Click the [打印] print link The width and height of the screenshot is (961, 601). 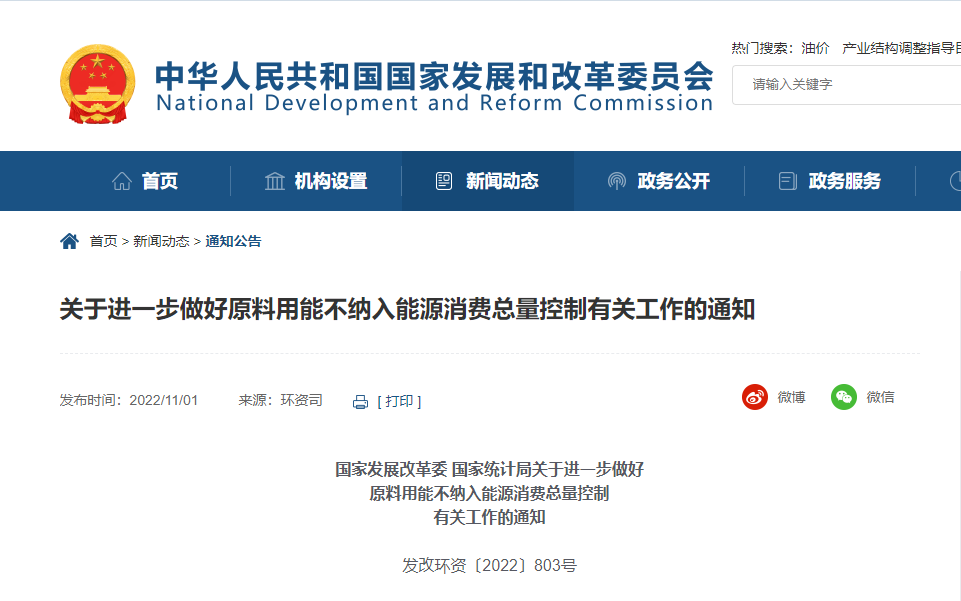point(399,401)
